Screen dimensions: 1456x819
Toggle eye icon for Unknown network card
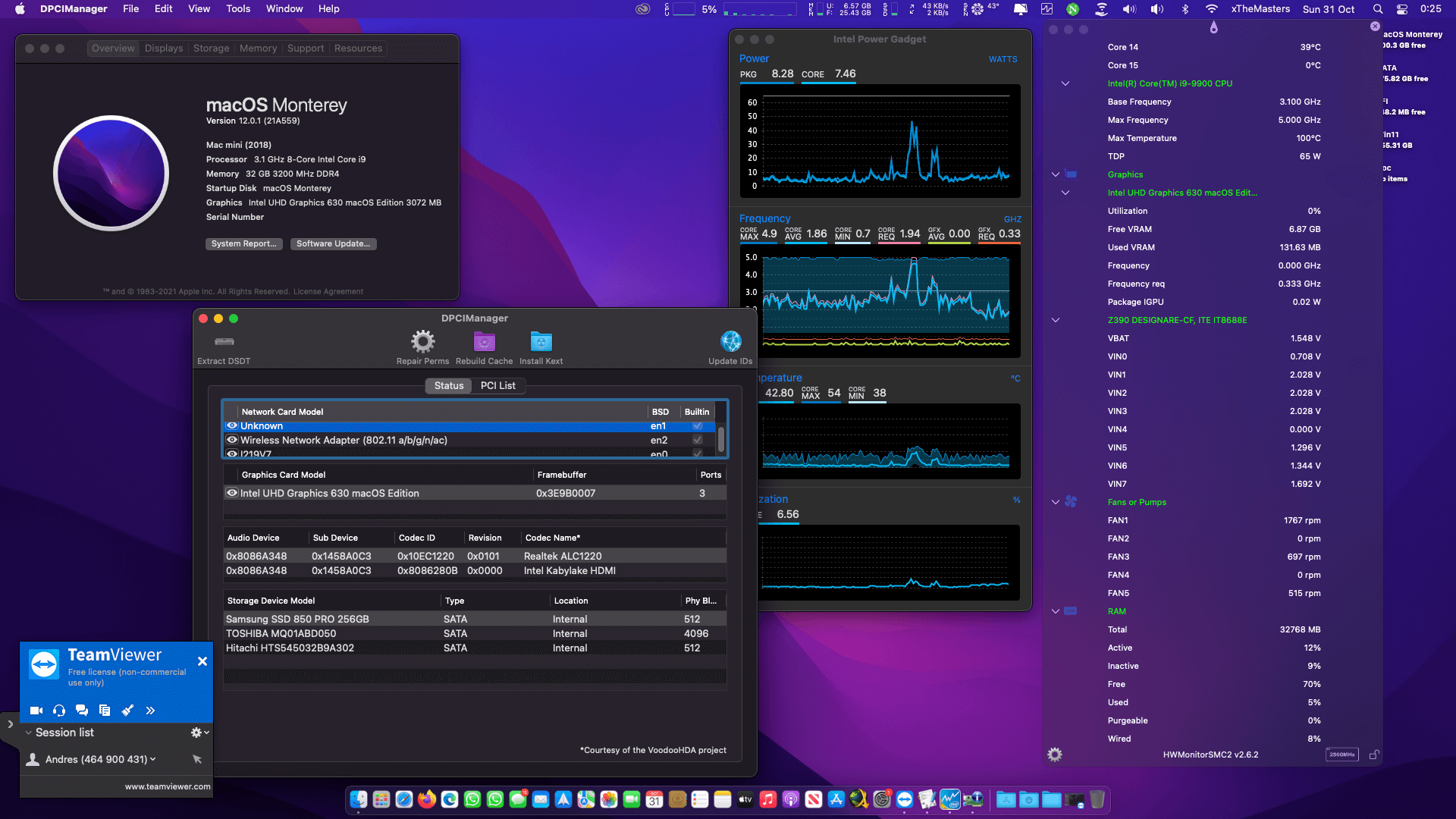coord(232,426)
